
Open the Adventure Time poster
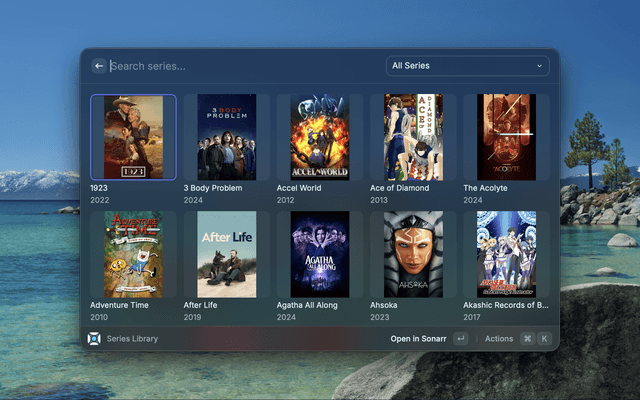coord(133,254)
